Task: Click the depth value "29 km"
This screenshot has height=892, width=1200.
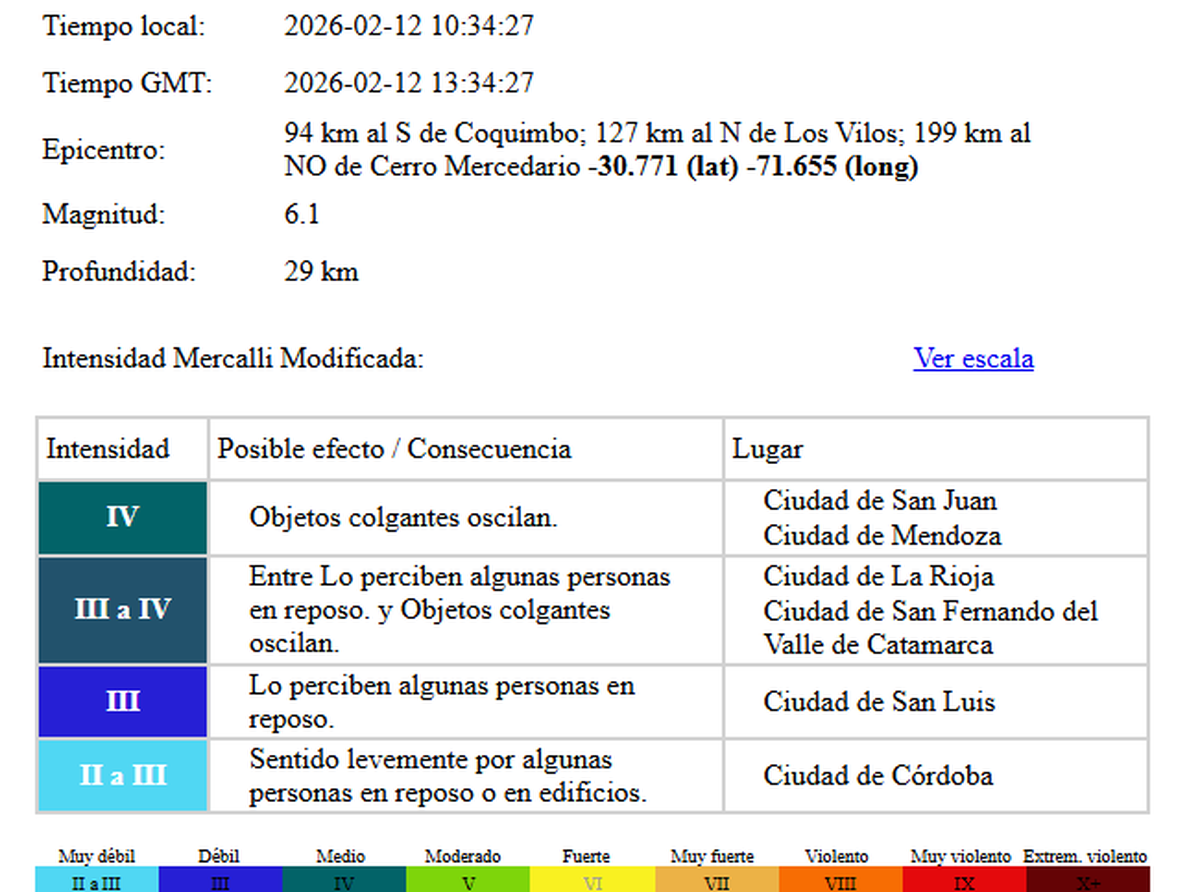Action: tap(321, 272)
